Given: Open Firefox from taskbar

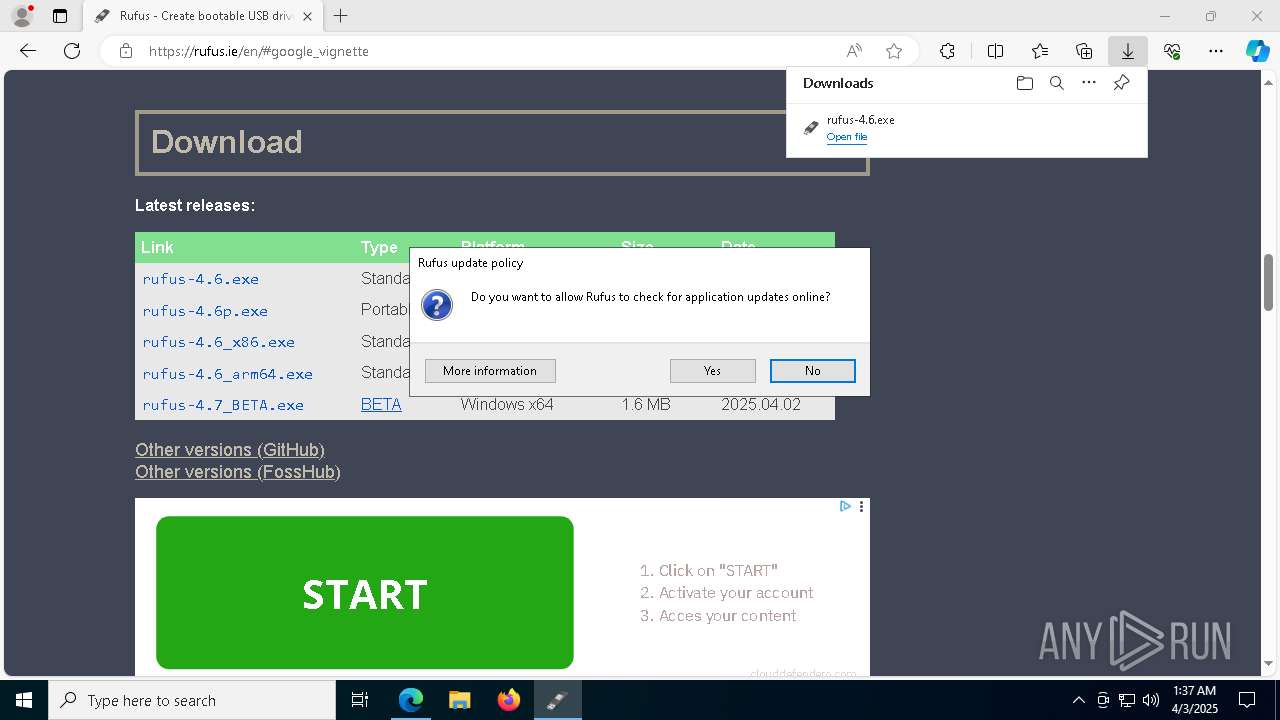Looking at the screenshot, I should tap(508, 700).
